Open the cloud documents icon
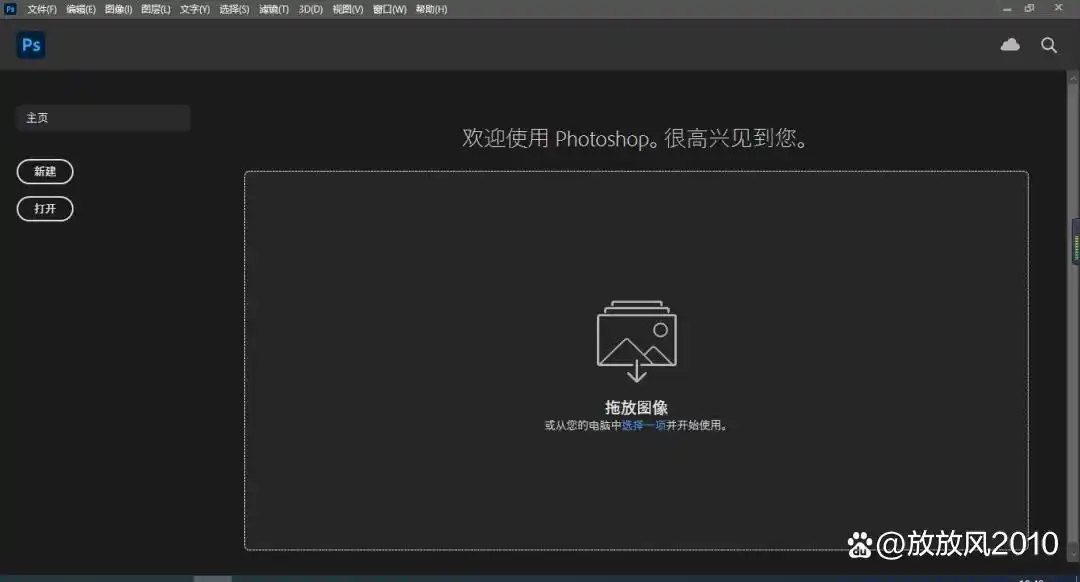 (1010, 45)
